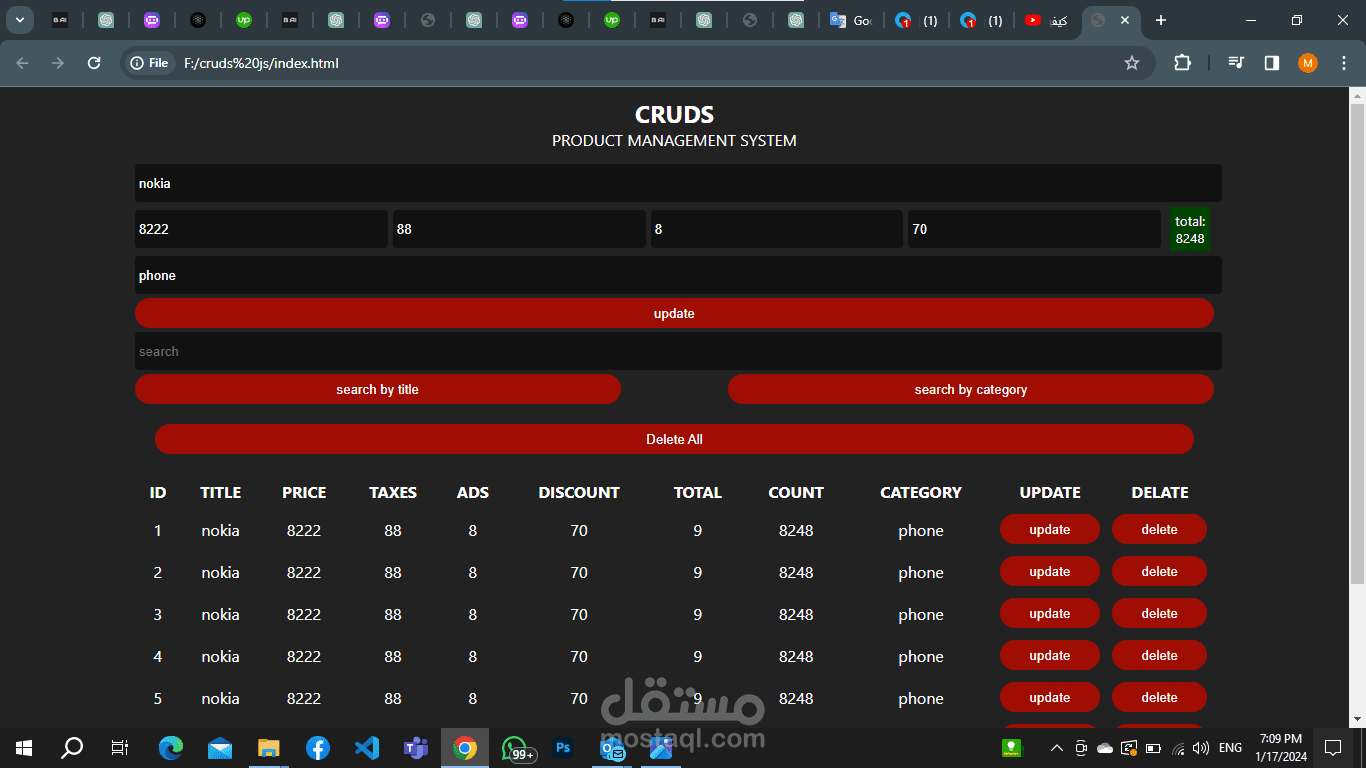Viewport: 1366px width, 768px height.
Task: Open Task View on the taskbar
Action: (120, 747)
